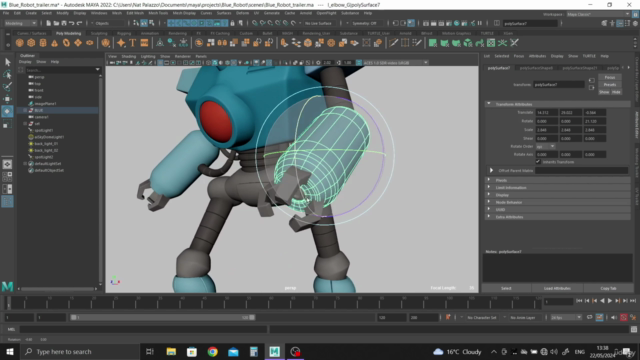640x360 pixels.
Task: Open Google Chrome from the taskbar
Action: point(212,351)
